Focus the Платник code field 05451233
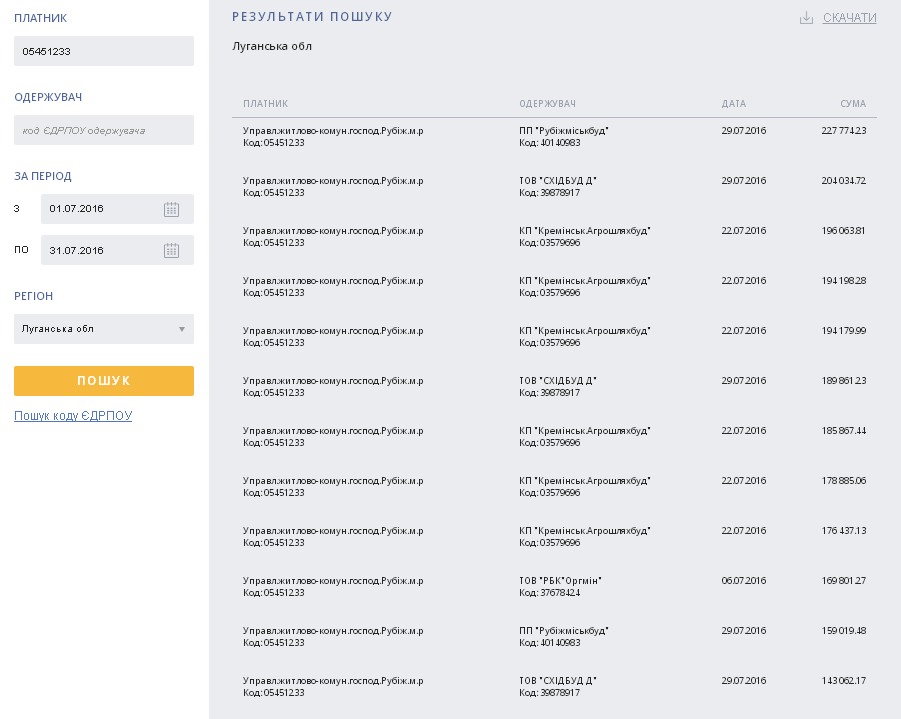Image resolution: width=901 pixels, height=719 pixels. tap(103, 51)
